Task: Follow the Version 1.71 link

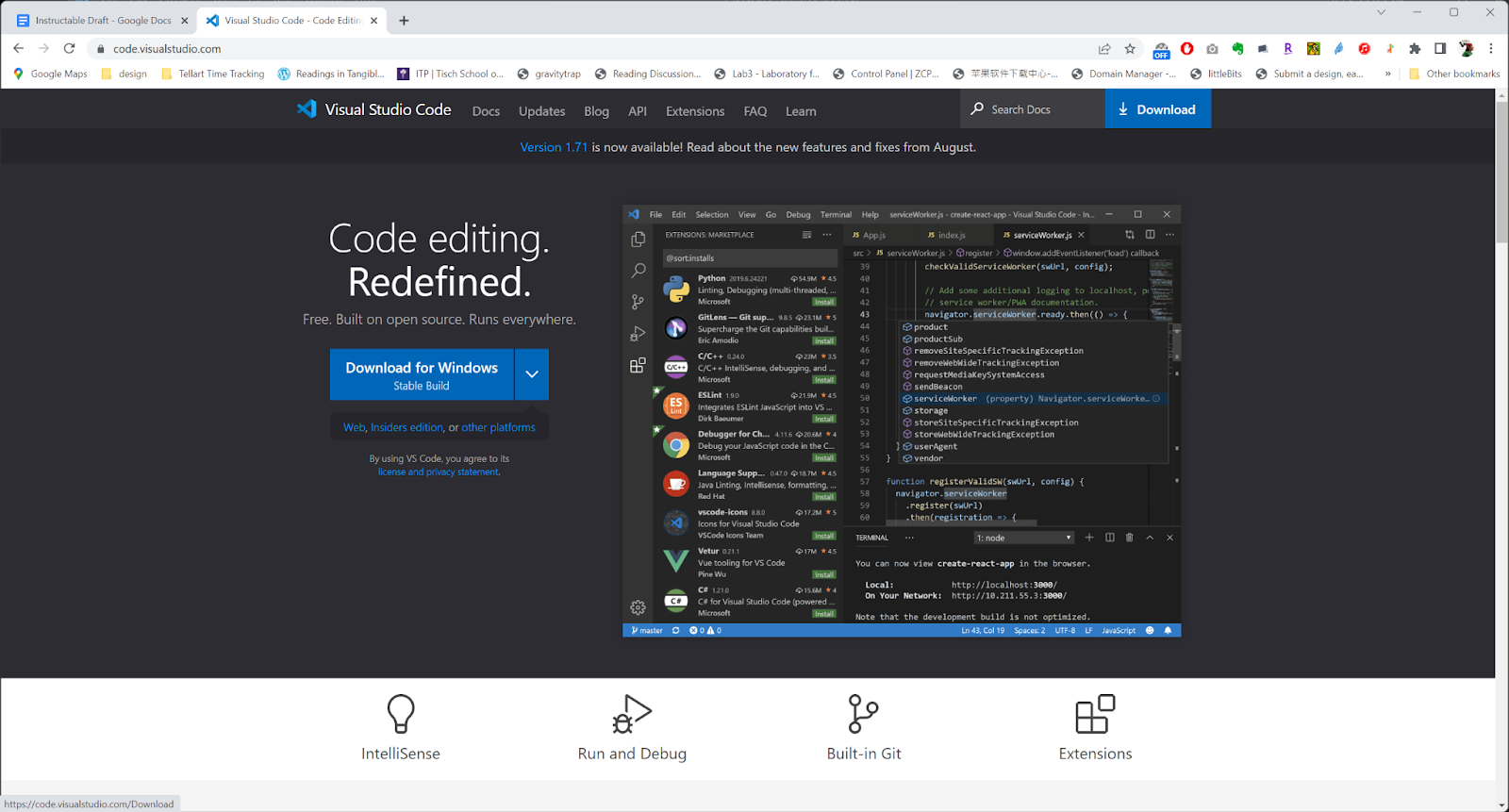Action: click(x=554, y=147)
